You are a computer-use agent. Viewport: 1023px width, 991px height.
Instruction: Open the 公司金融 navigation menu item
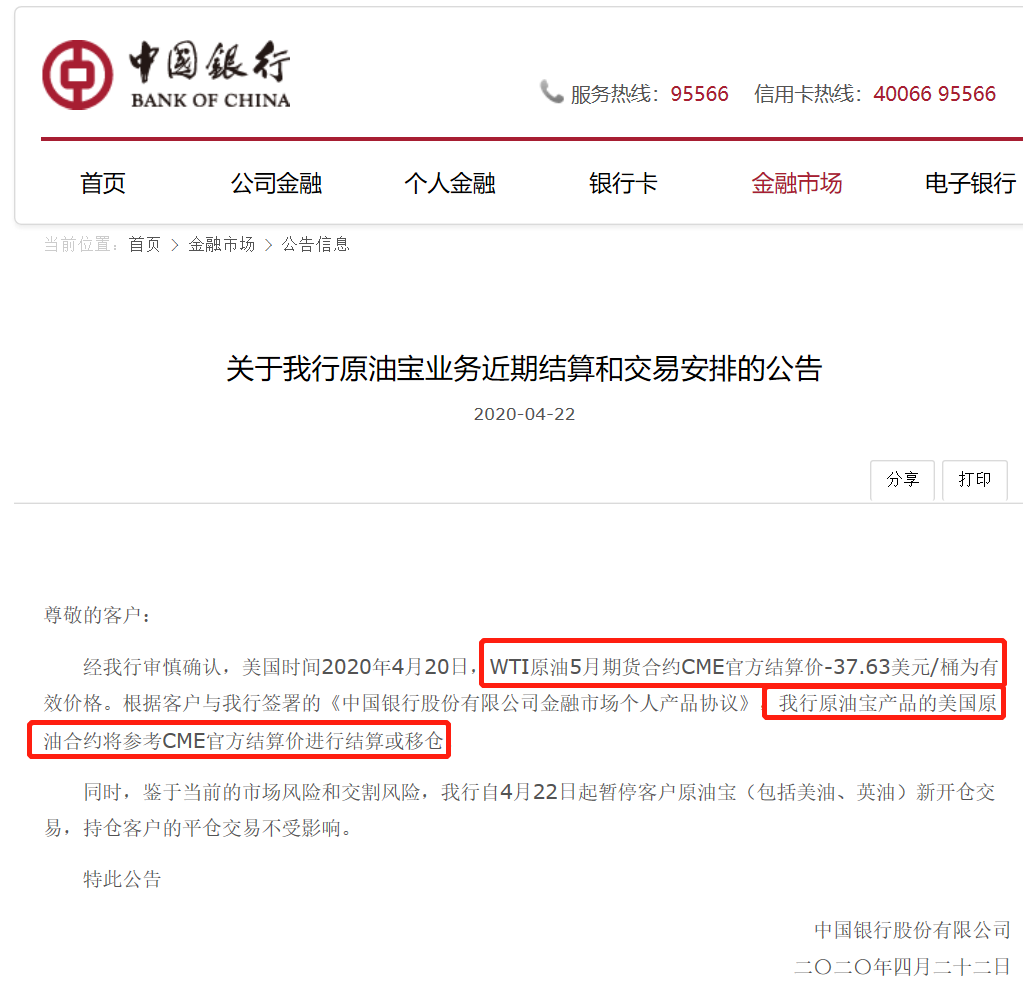276,183
